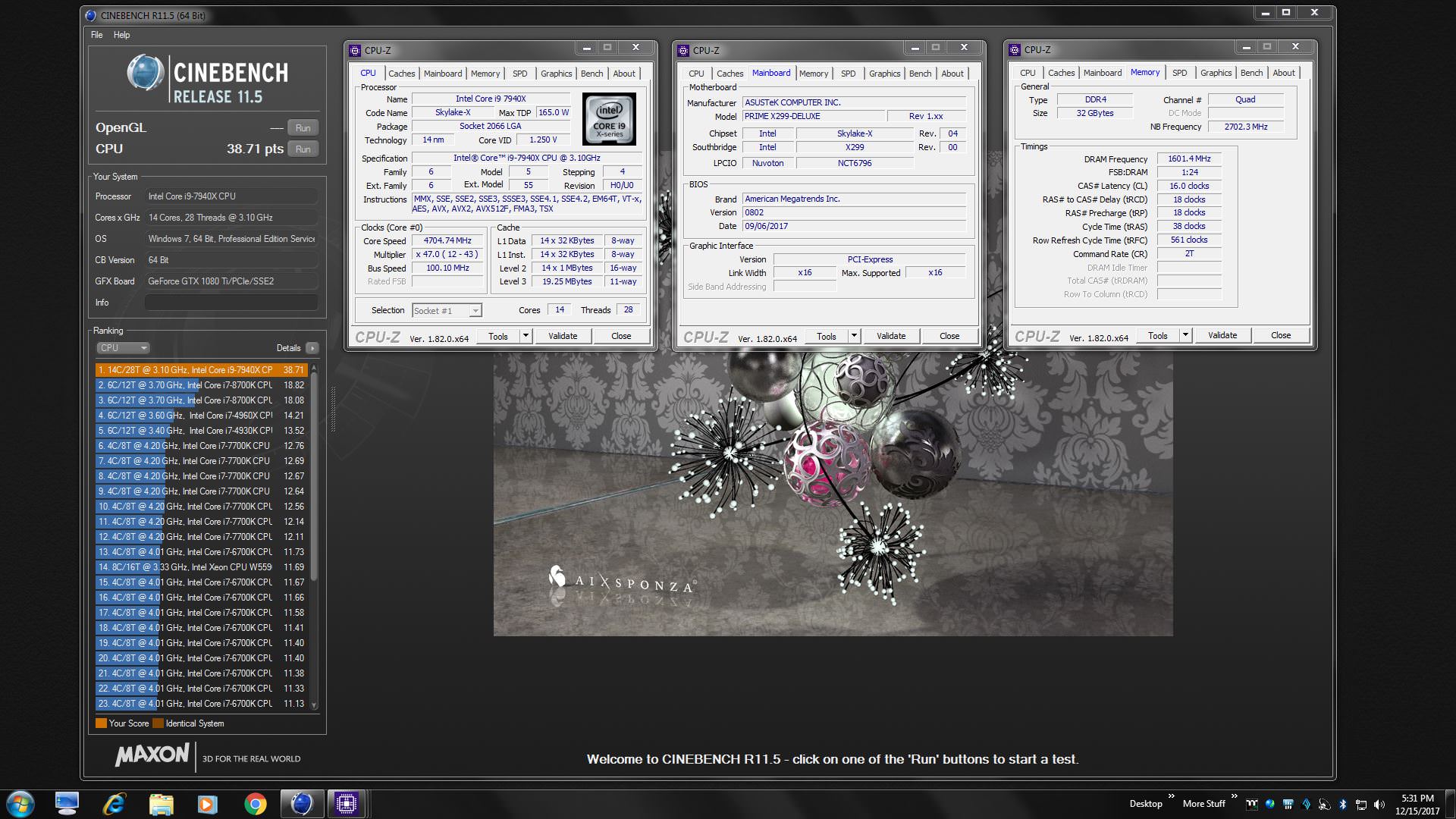Image resolution: width=1456 pixels, height=819 pixels.
Task: Open the Help menu in Cinebench
Action: click(x=121, y=35)
